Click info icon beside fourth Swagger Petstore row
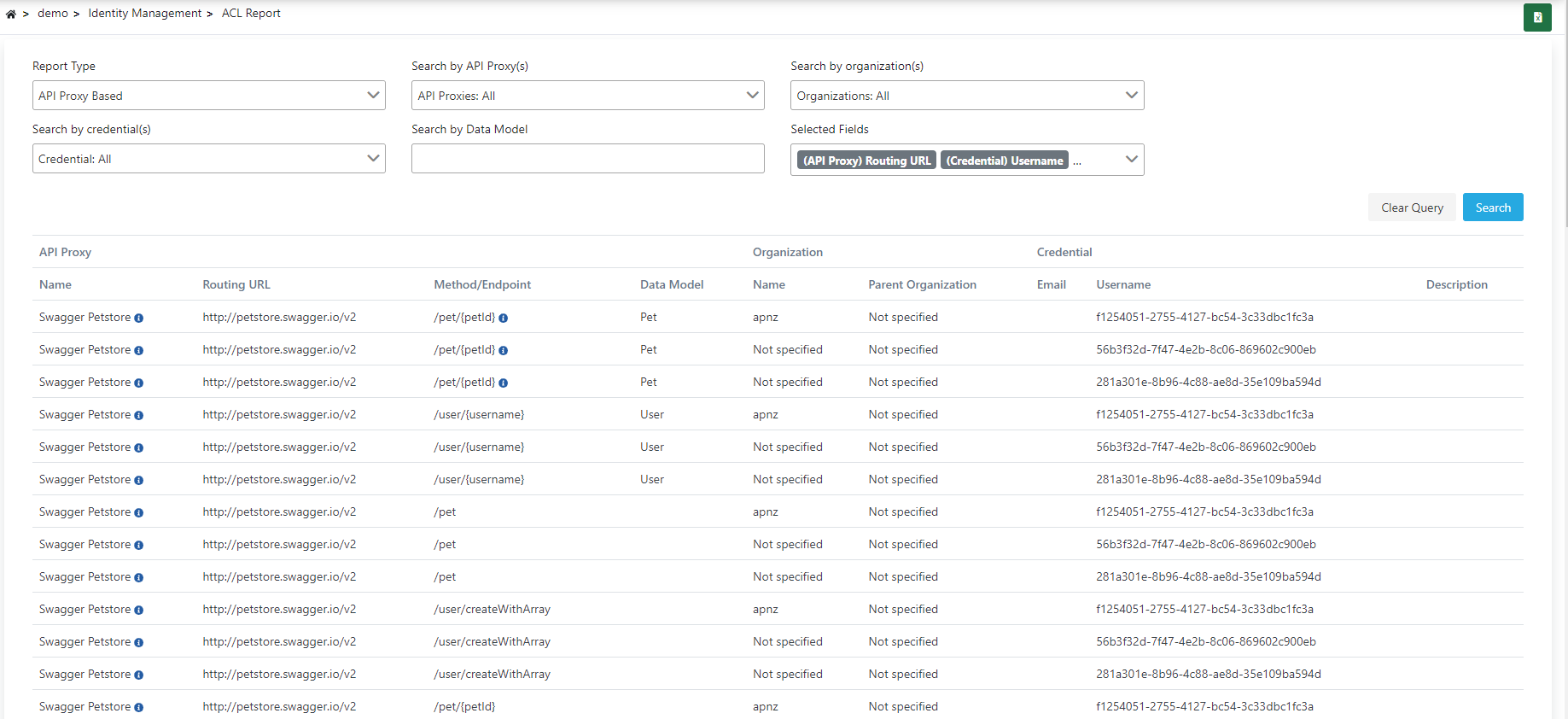The image size is (1568, 719). click(x=138, y=415)
